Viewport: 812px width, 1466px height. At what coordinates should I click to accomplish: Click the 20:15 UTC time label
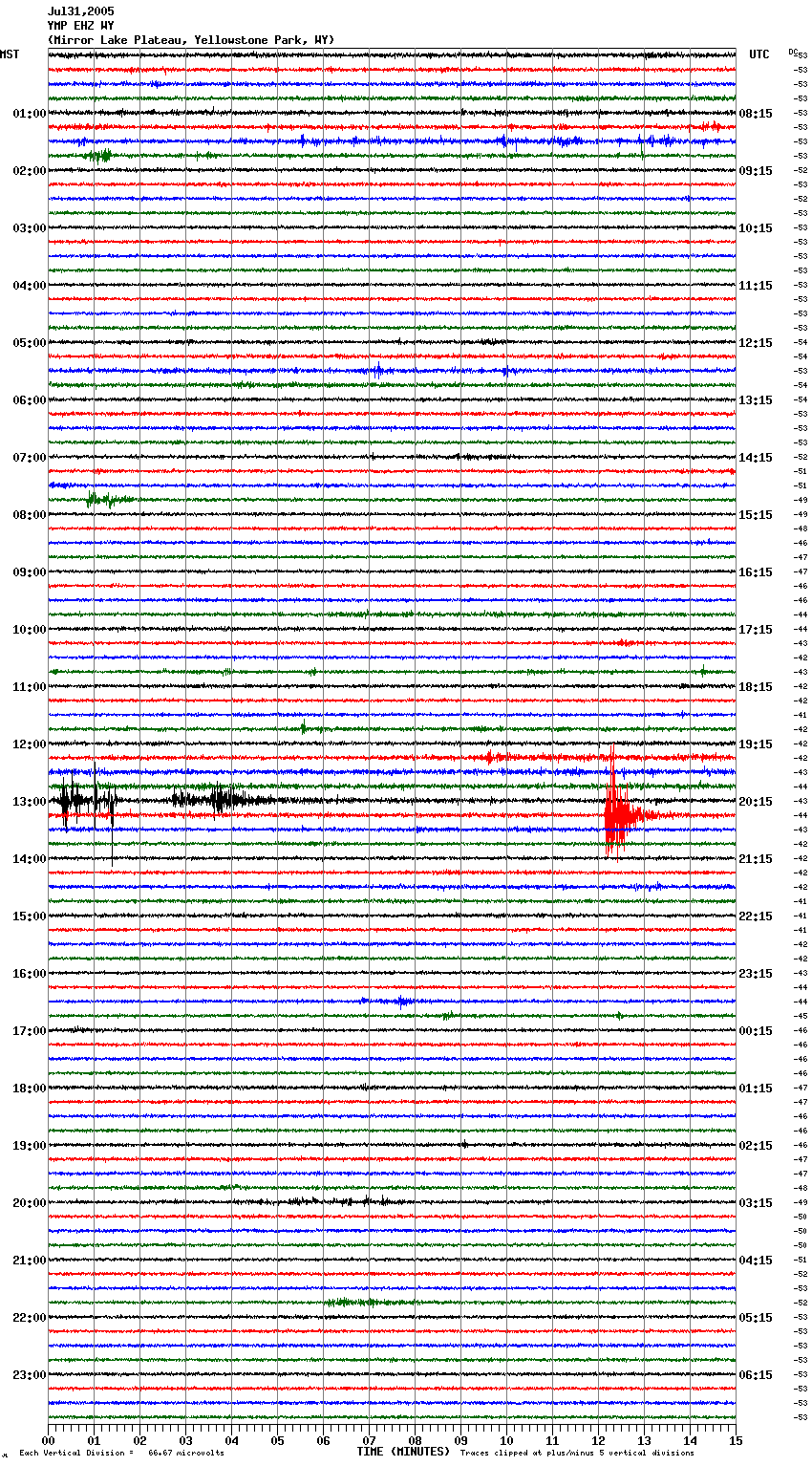point(756,802)
